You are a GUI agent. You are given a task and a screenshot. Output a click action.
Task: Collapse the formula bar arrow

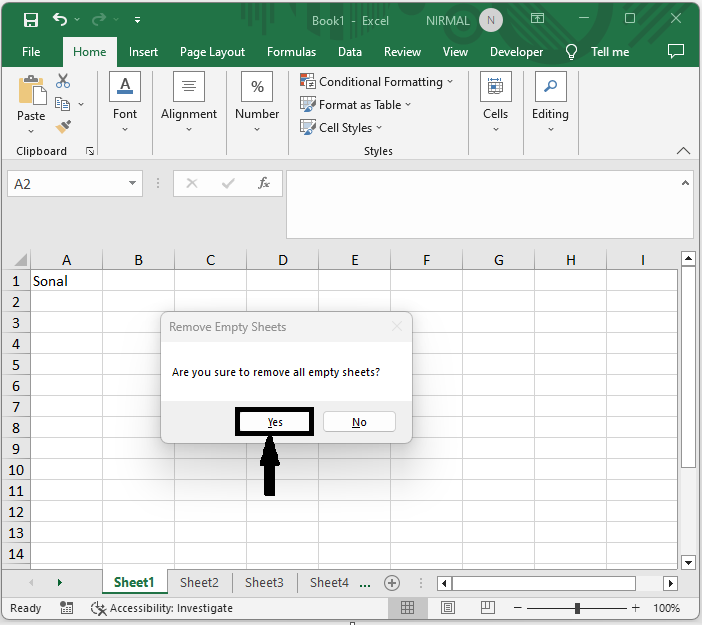pos(685,183)
